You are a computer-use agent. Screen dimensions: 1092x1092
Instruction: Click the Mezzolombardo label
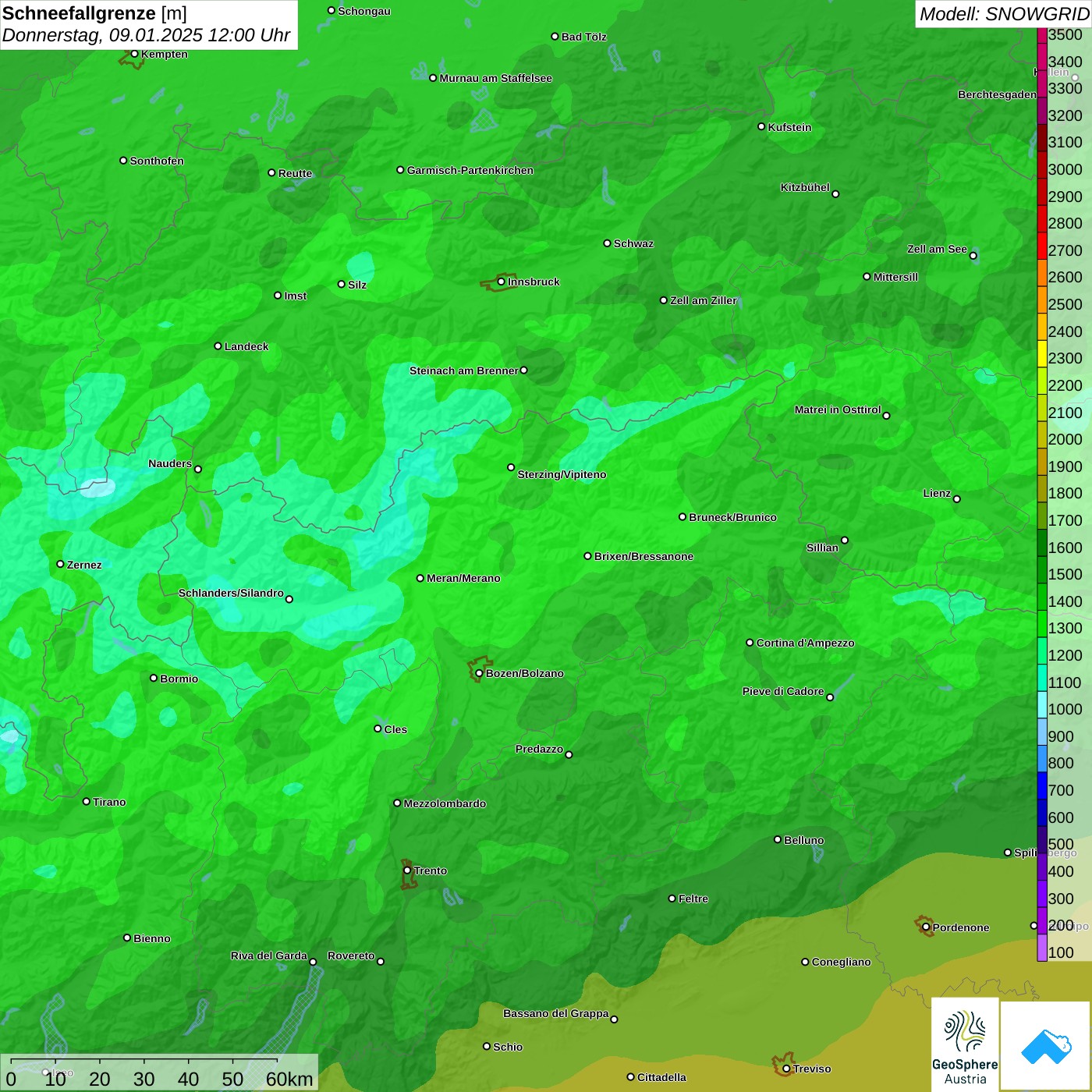445,803
